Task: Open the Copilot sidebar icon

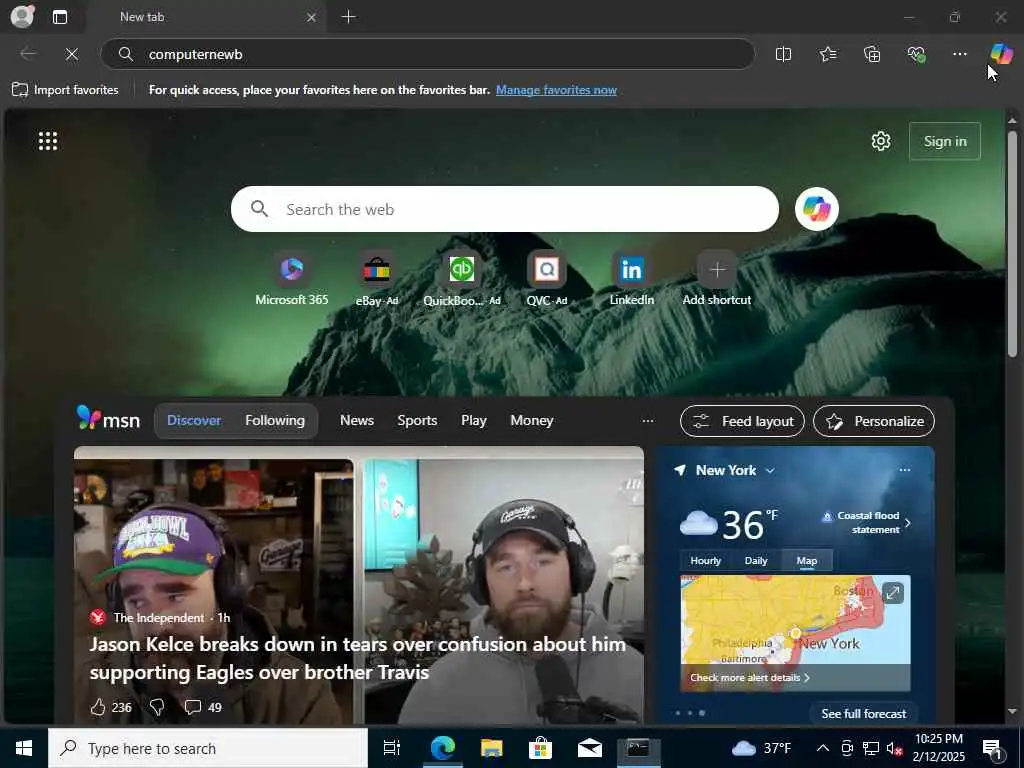Action: [x=1001, y=54]
